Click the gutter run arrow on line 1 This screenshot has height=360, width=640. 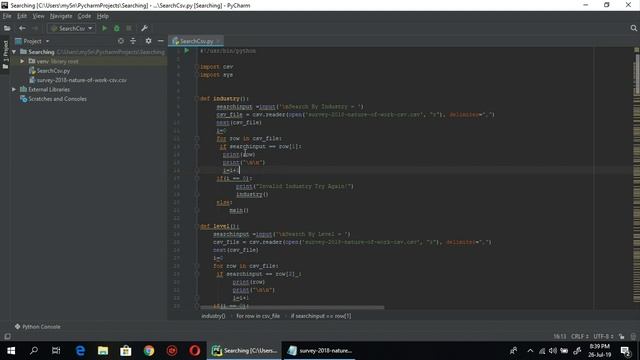[x=187, y=51]
